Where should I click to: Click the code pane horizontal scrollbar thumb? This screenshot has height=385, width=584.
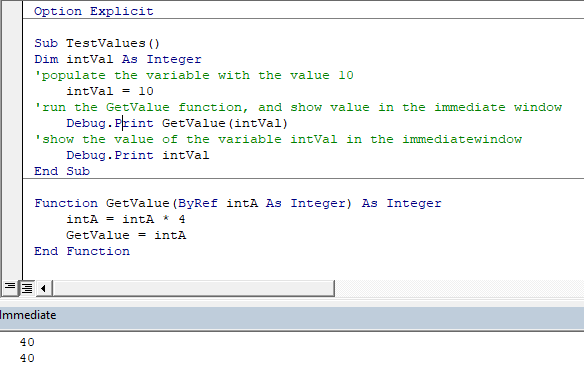coord(193,288)
